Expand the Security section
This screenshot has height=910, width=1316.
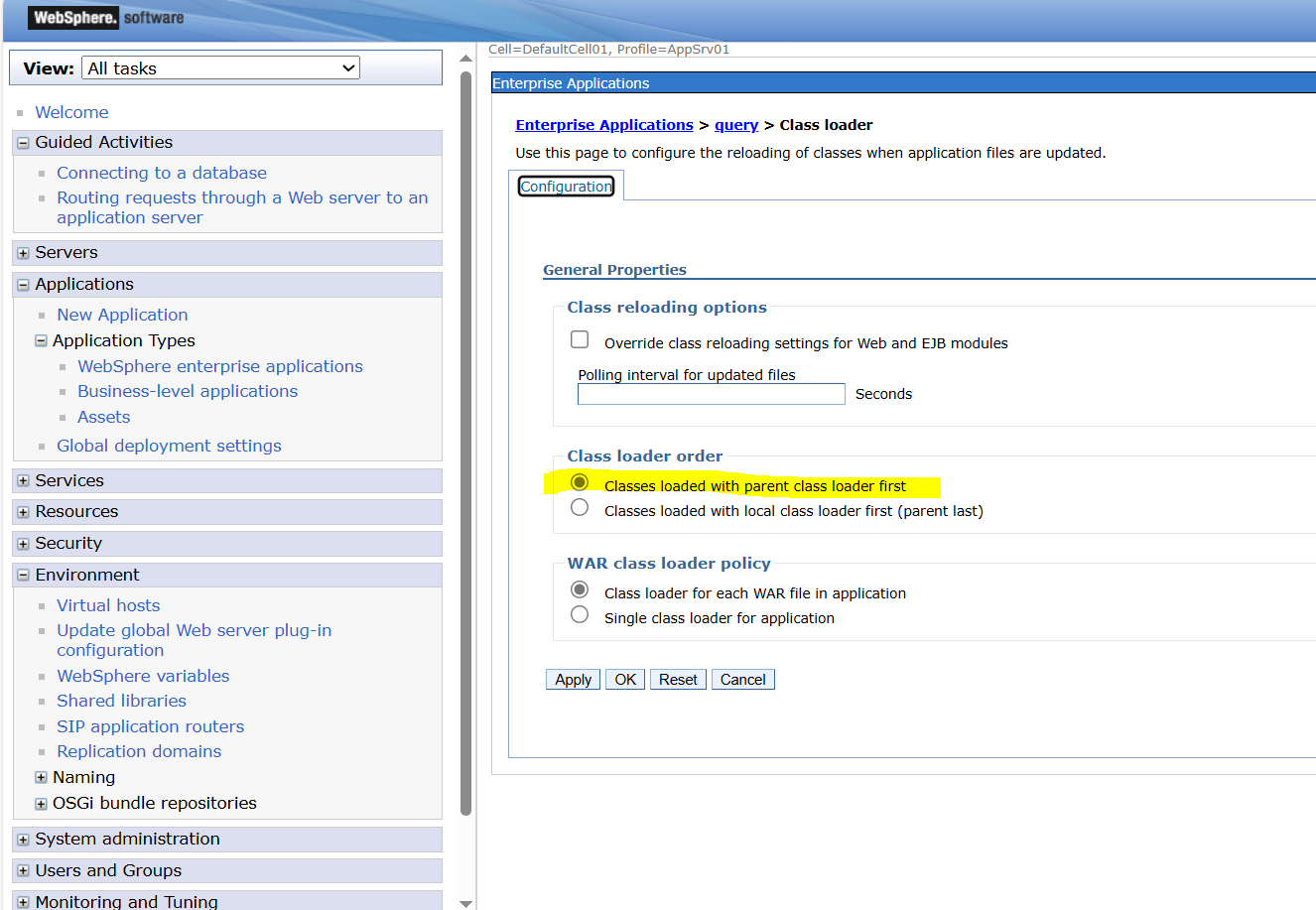tap(23, 544)
